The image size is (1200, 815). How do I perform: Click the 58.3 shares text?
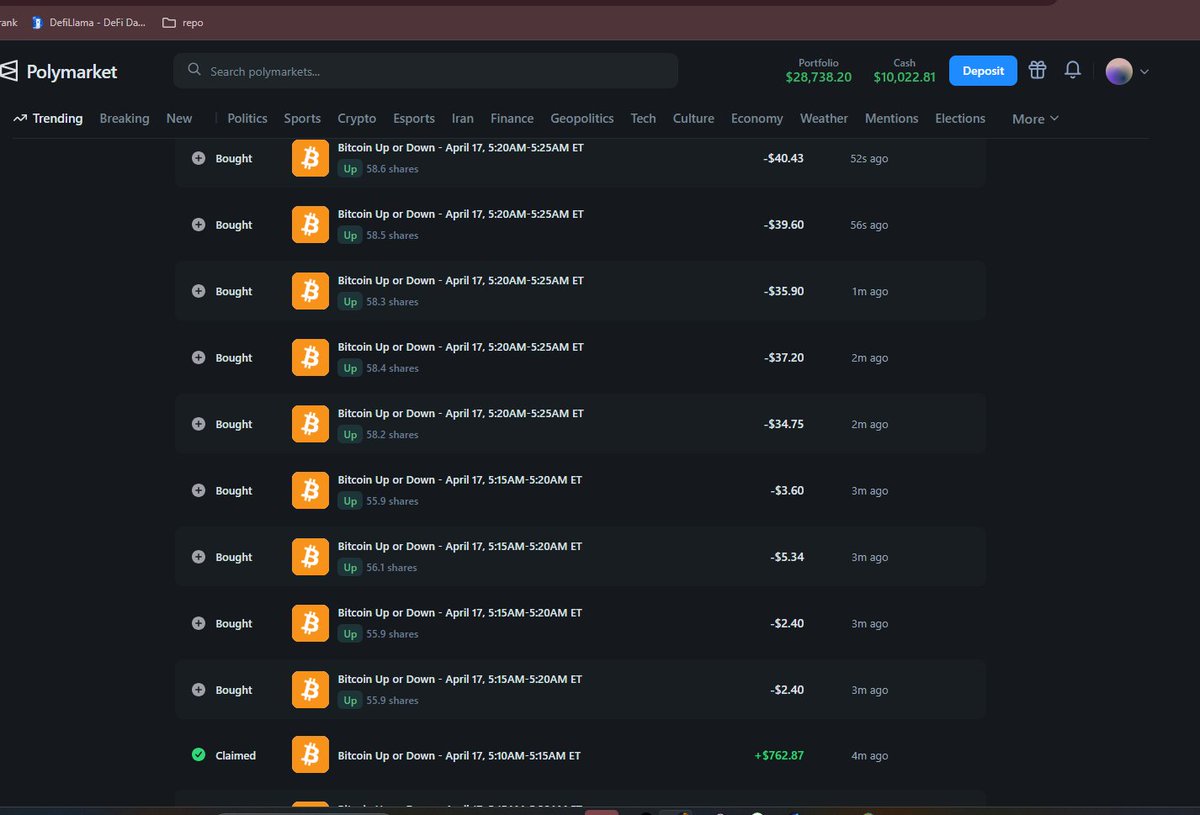tap(392, 302)
